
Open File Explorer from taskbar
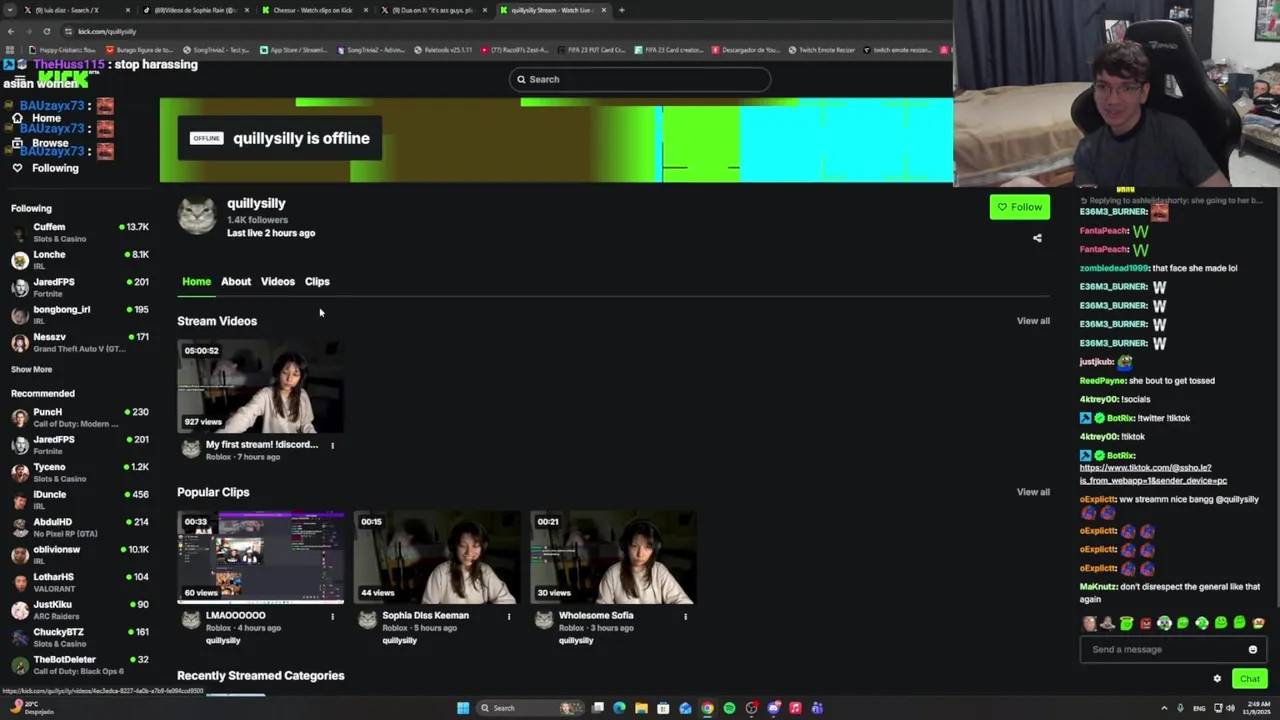click(x=641, y=708)
